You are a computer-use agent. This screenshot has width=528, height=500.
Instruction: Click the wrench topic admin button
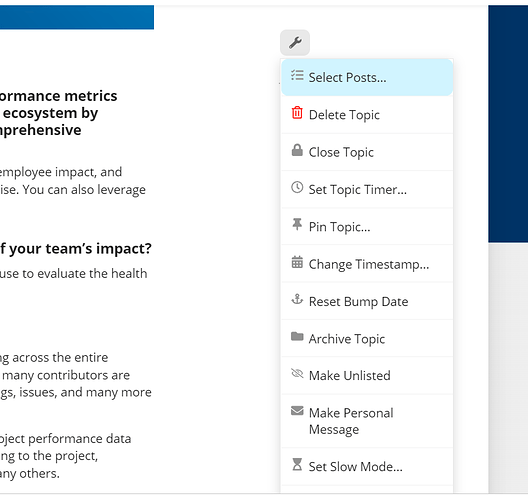pyautogui.click(x=295, y=43)
